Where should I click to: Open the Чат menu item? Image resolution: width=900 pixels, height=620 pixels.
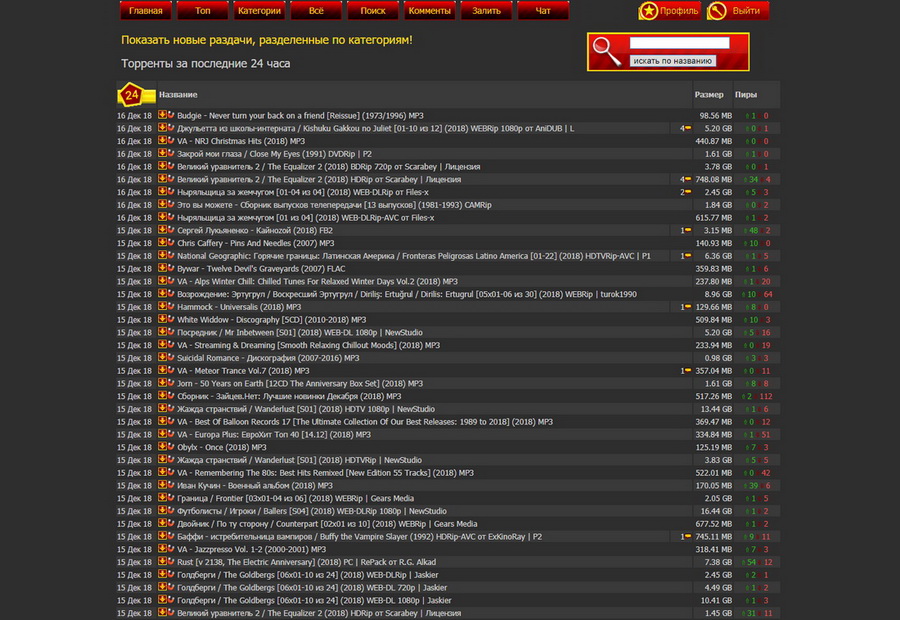coord(543,11)
